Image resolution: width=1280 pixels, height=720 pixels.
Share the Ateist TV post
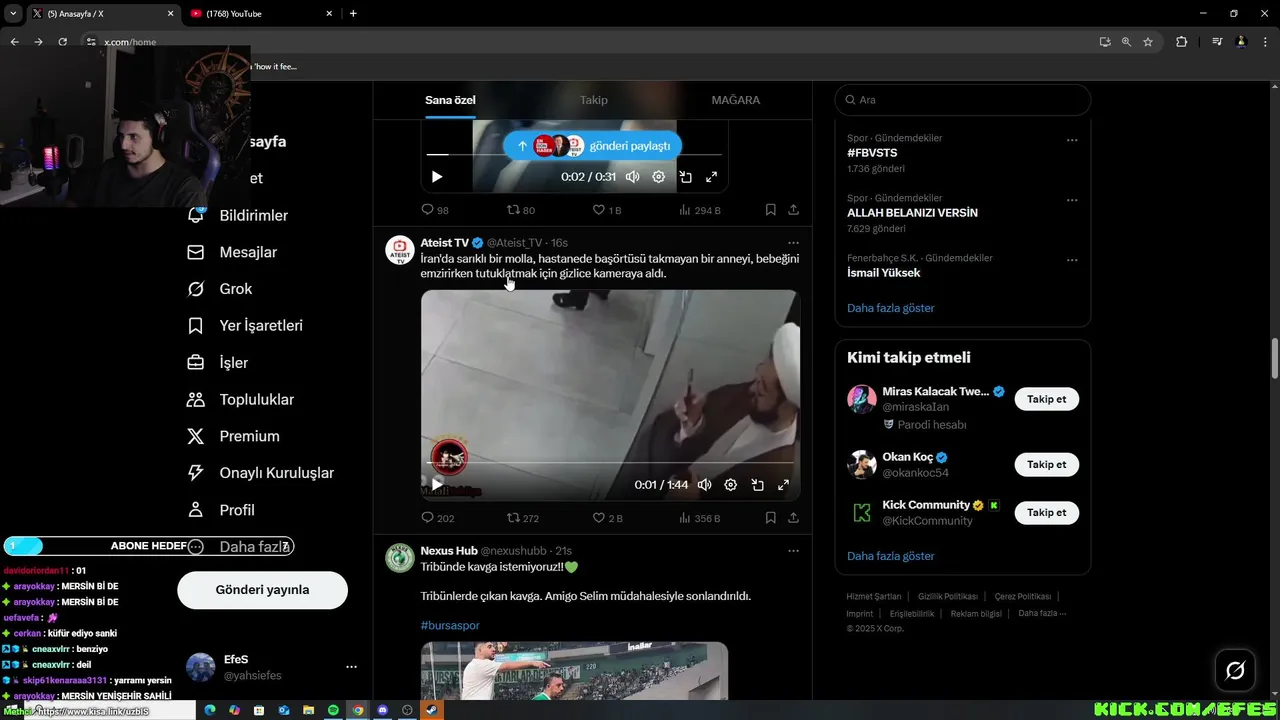click(793, 518)
